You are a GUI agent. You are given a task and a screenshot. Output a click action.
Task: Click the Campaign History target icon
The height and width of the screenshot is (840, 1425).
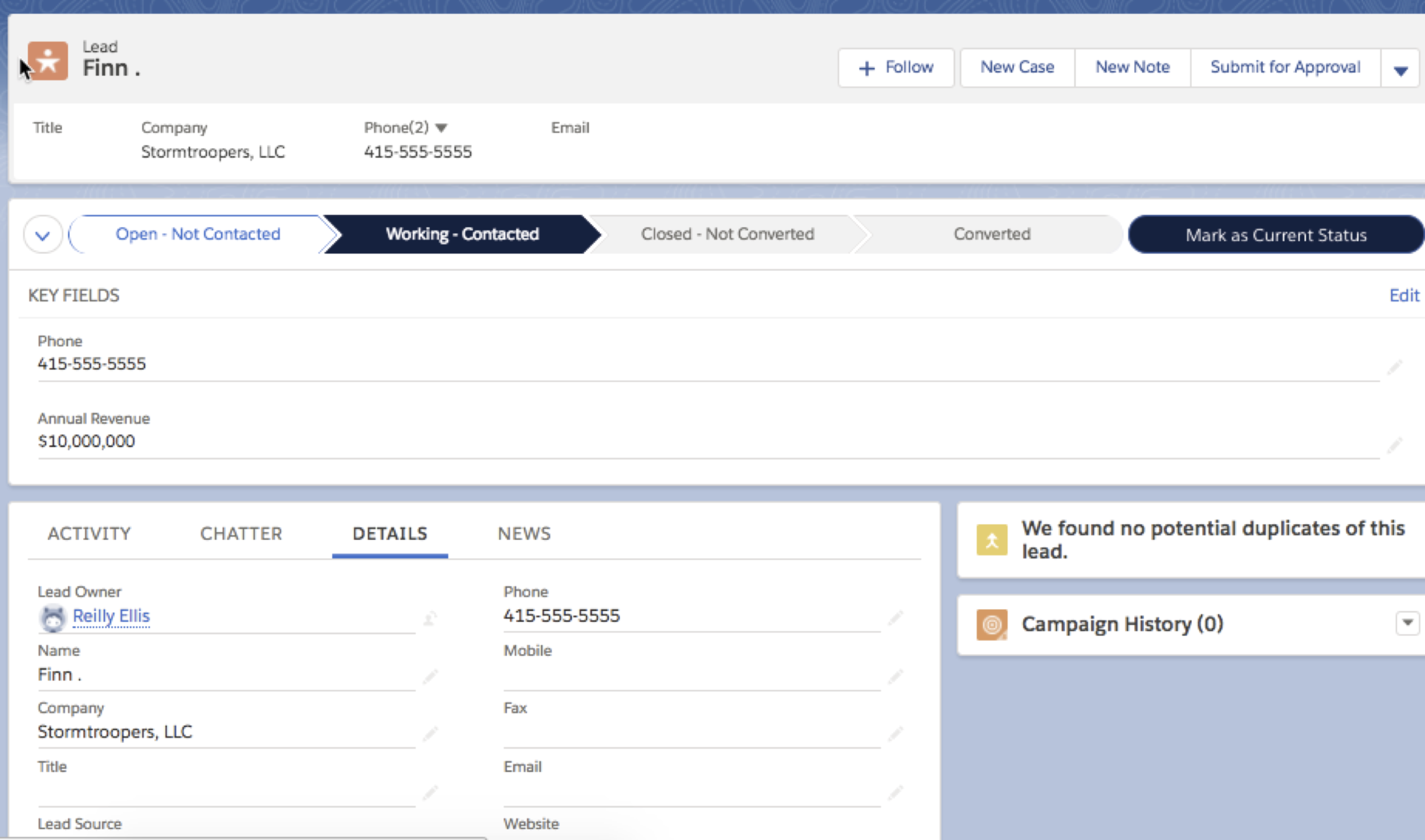coord(991,625)
